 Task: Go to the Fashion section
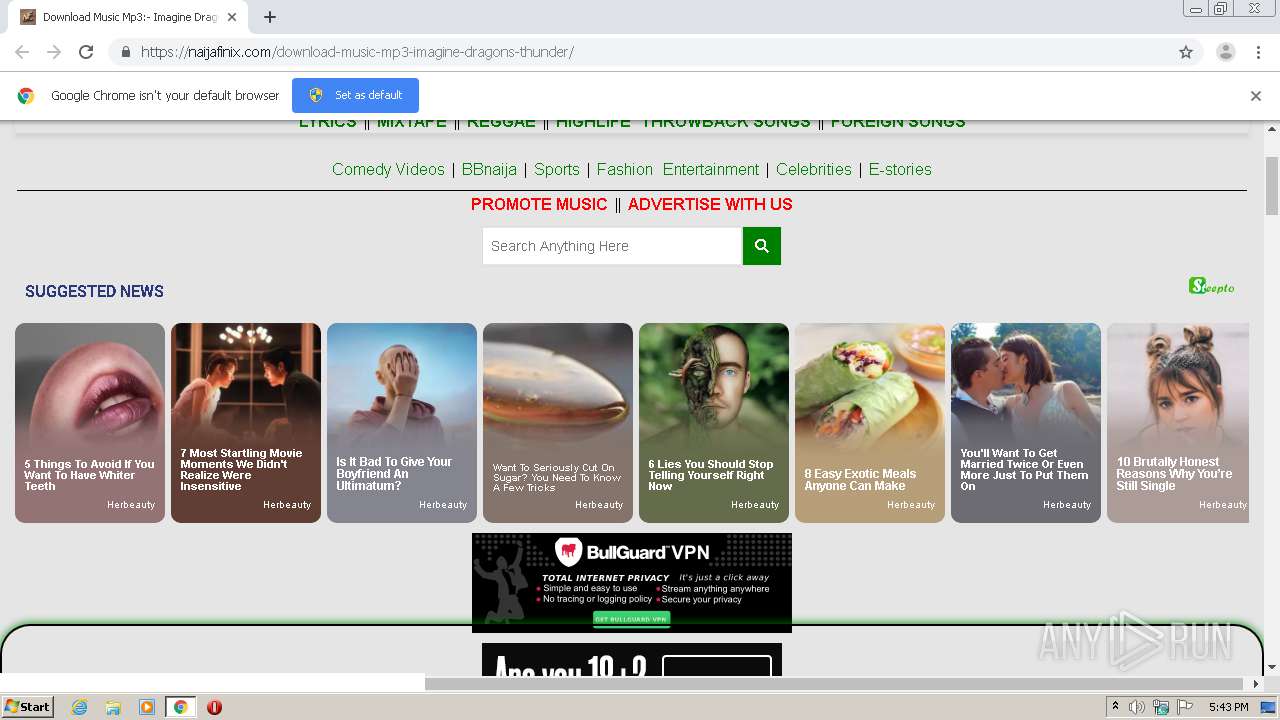click(x=625, y=169)
